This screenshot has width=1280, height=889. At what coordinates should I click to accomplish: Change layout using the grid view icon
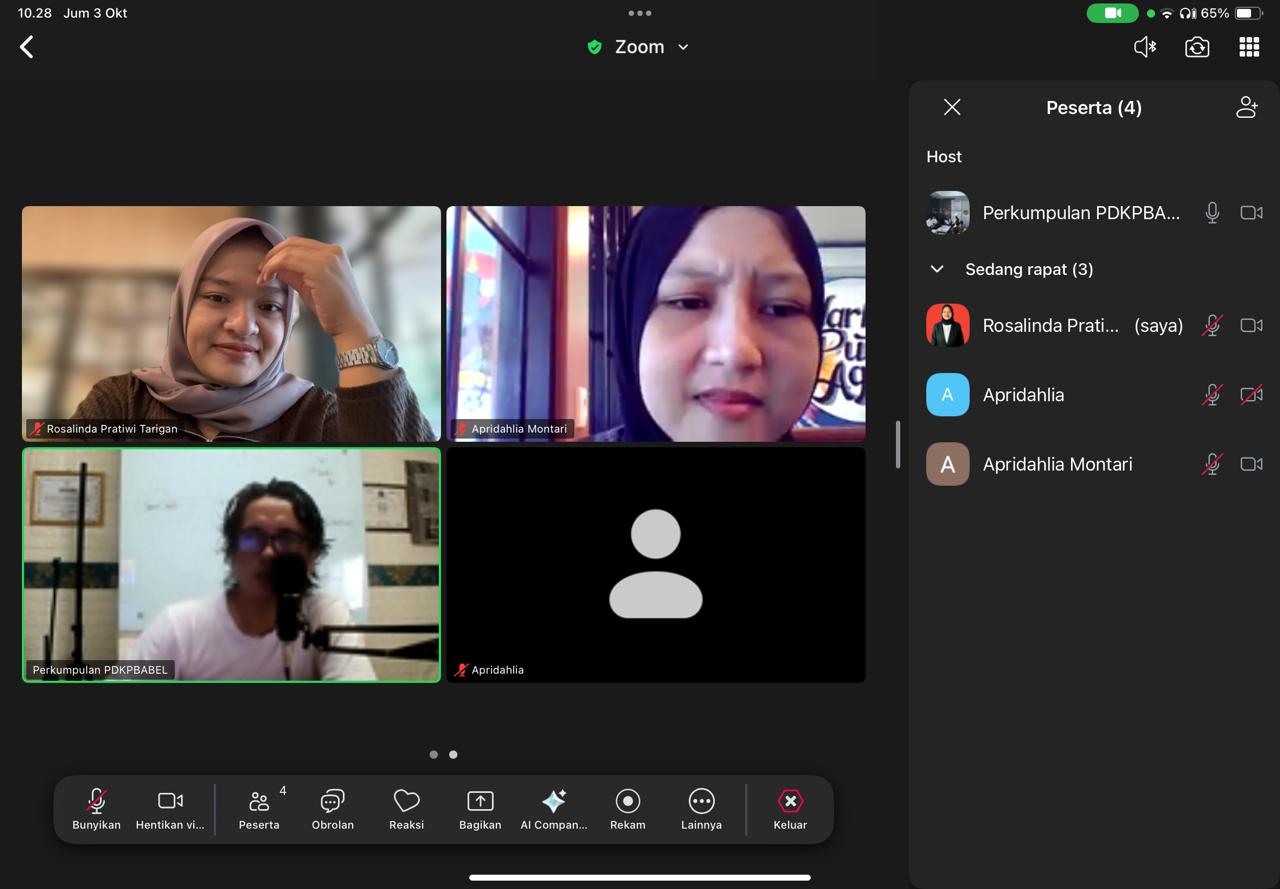coord(1249,47)
